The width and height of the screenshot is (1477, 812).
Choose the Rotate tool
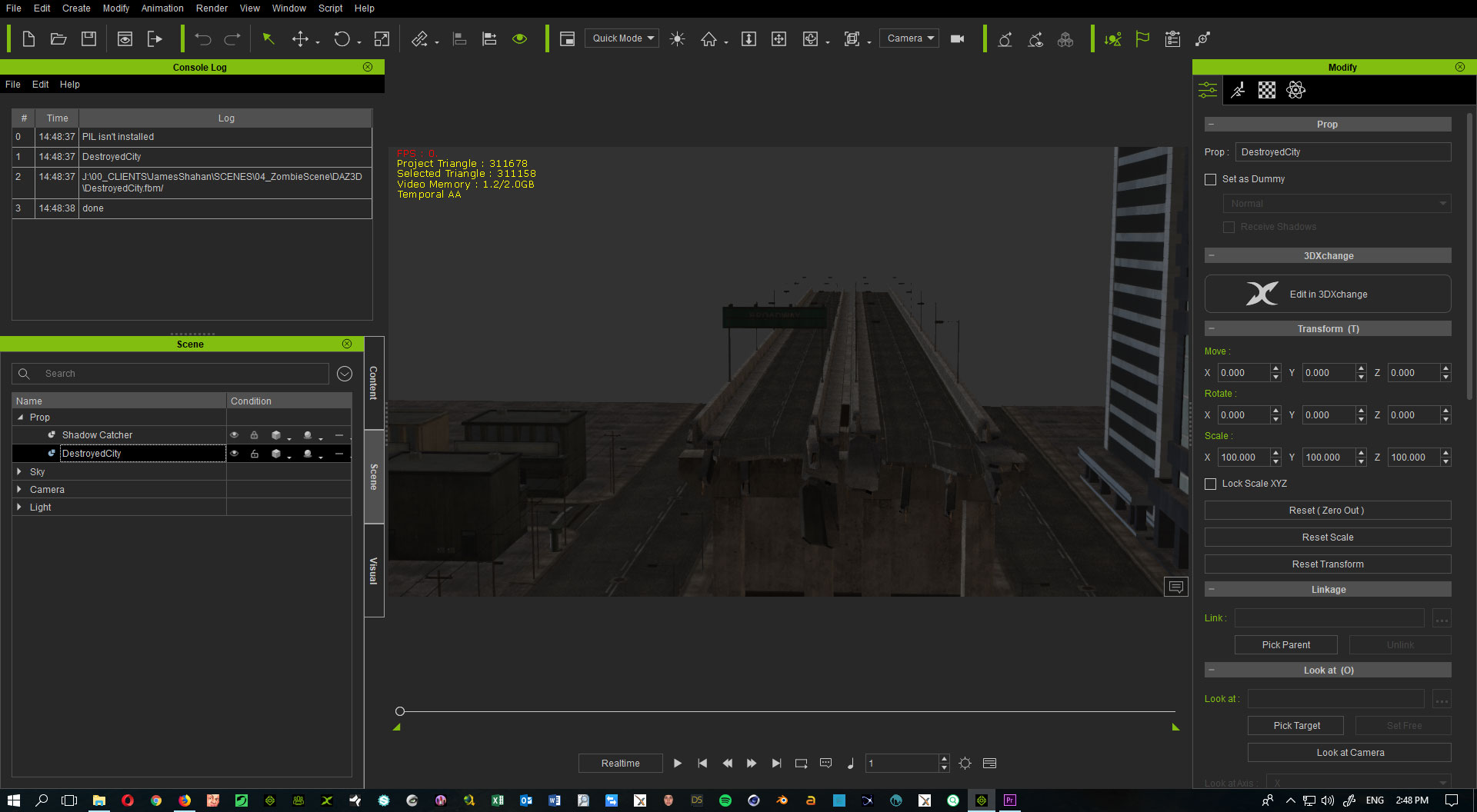(x=342, y=38)
